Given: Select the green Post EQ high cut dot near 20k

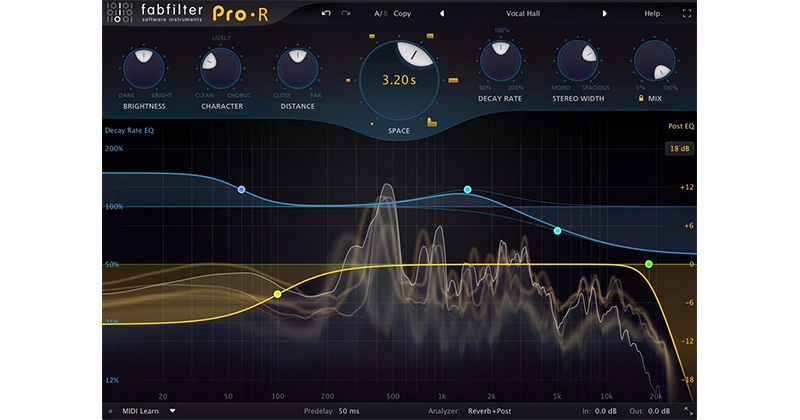Looking at the screenshot, I should point(649,264).
